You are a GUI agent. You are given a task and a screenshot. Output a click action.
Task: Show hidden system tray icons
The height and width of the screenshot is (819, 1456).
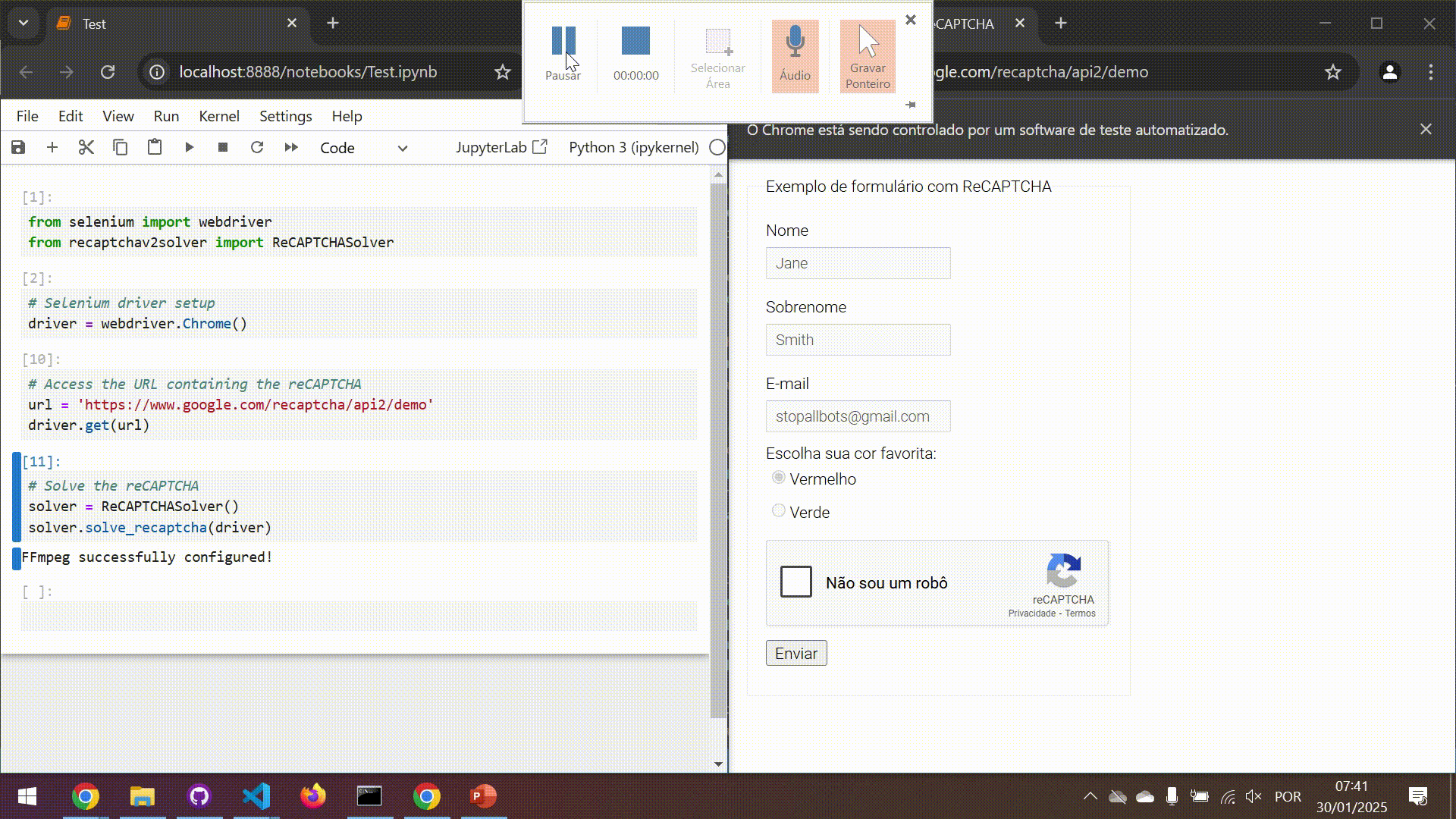pyautogui.click(x=1090, y=796)
